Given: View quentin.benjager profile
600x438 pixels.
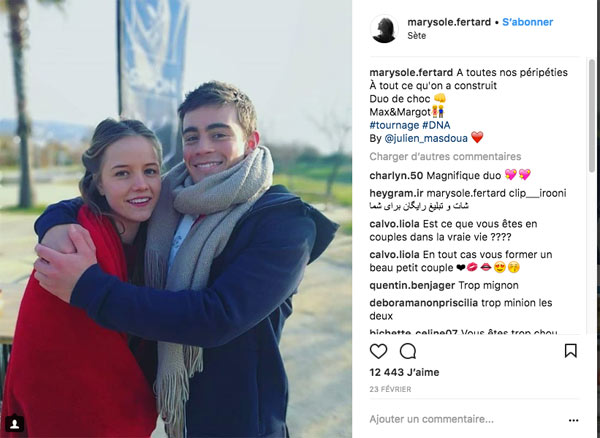Looking at the screenshot, I should [412, 285].
